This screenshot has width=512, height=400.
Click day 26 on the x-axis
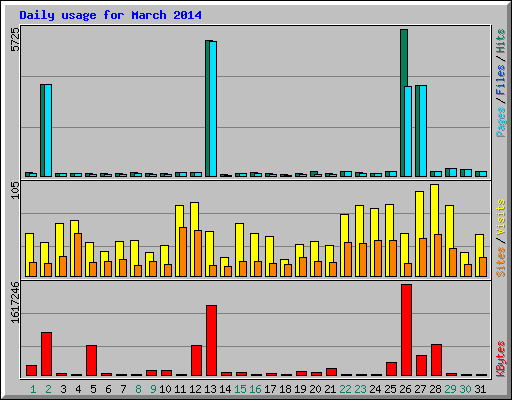pos(405,389)
